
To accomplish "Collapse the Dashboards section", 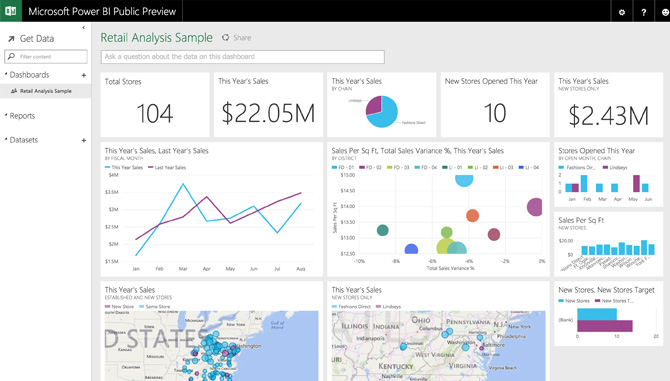I will click(6, 74).
